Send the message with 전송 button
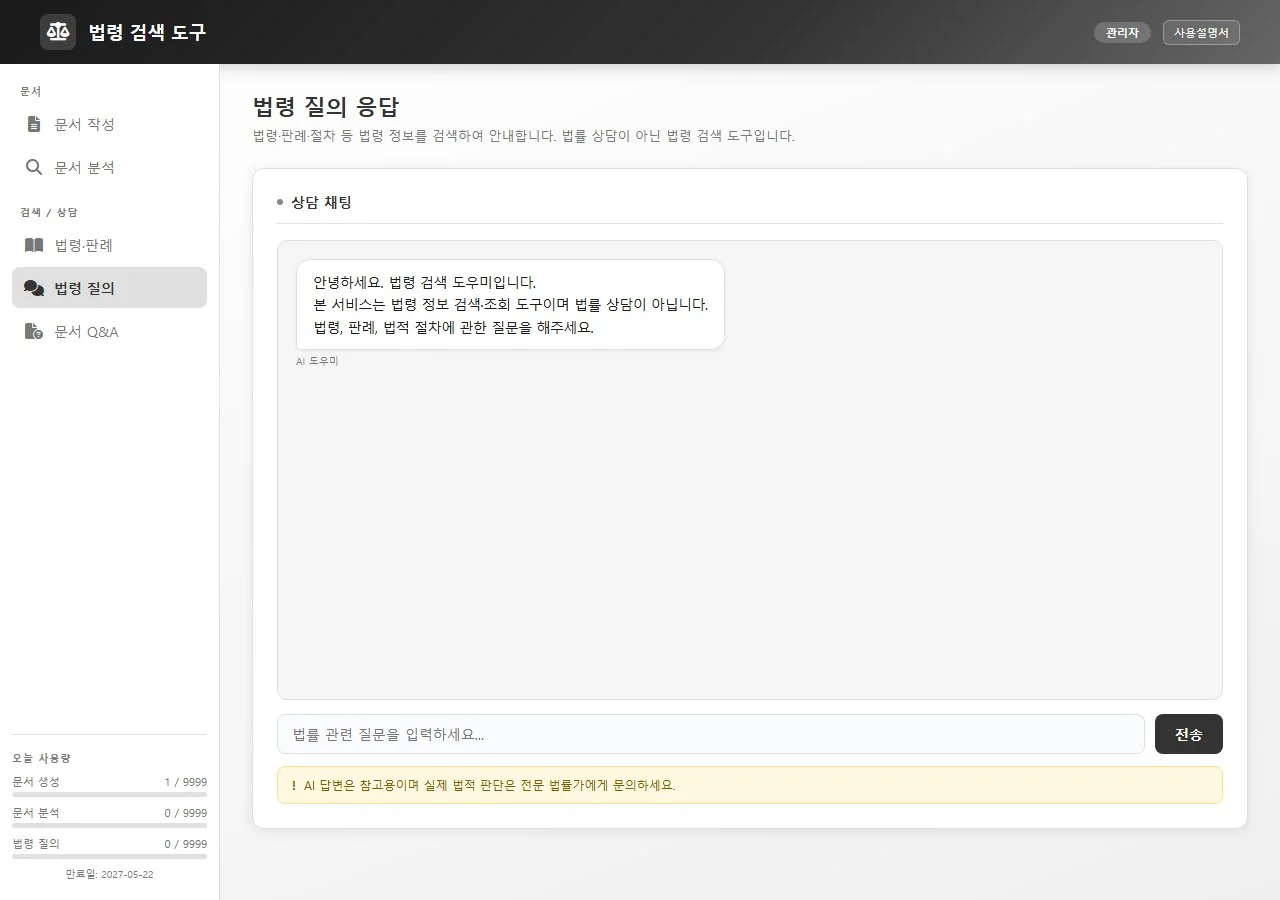1280x900 pixels. pos(1188,734)
